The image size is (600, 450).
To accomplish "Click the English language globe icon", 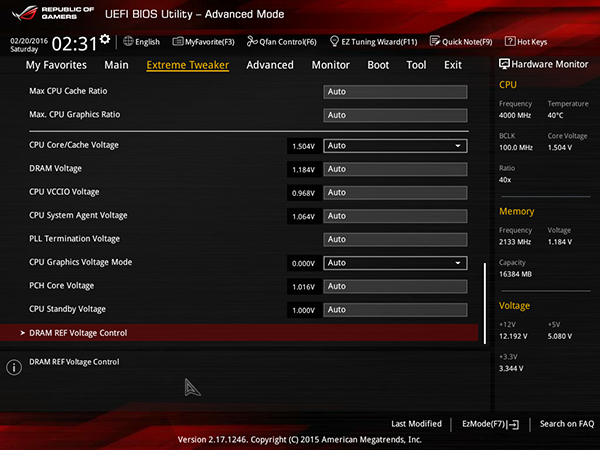I will [128, 41].
